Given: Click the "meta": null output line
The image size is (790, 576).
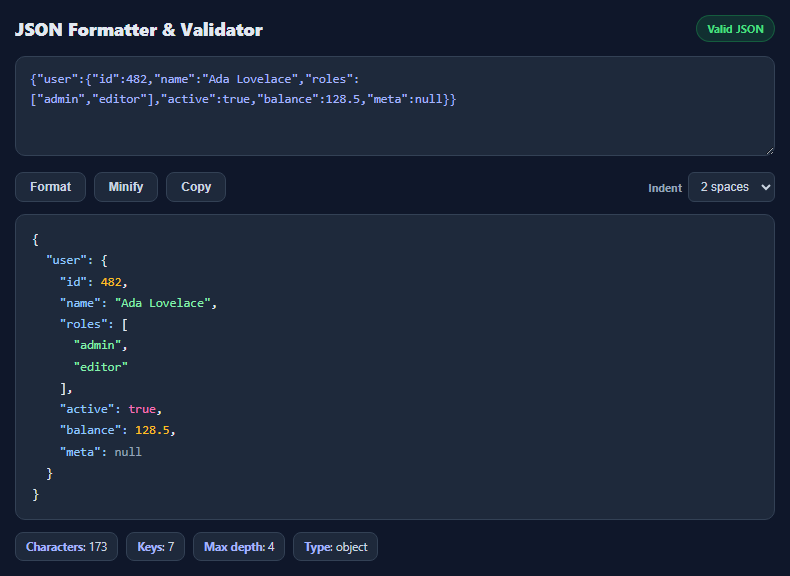Looking at the screenshot, I should pyautogui.click(x=101, y=452).
